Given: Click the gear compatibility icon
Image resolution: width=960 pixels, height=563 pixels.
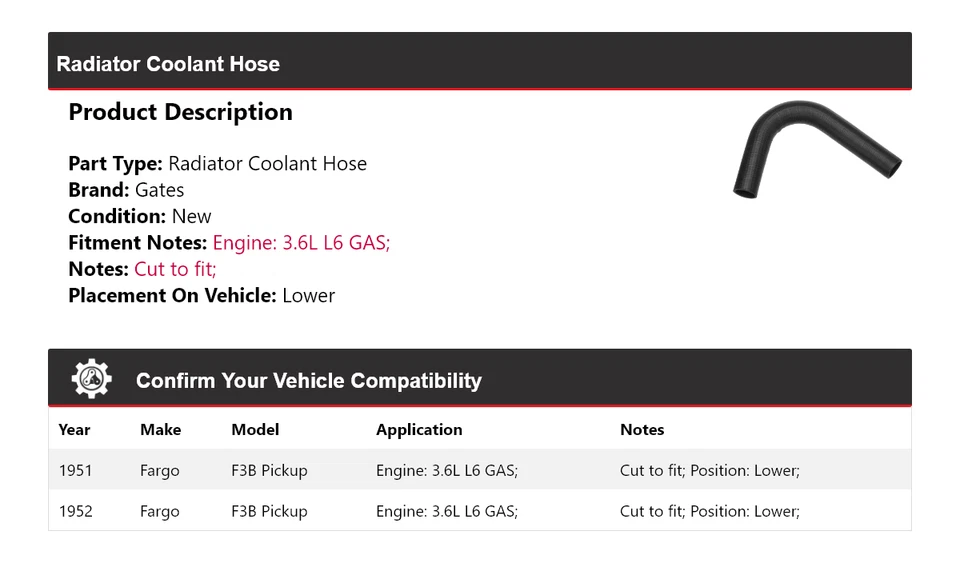Looking at the screenshot, I should pyautogui.click(x=92, y=379).
